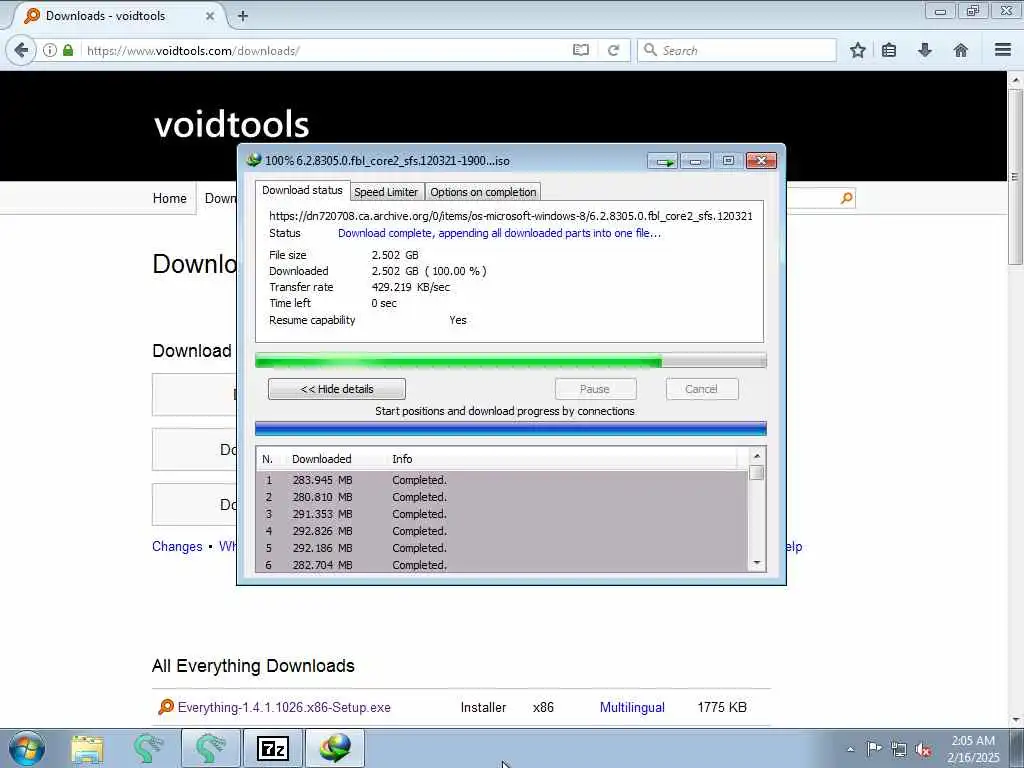
Task: Click the Downloaded column header
Action: click(x=336, y=459)
